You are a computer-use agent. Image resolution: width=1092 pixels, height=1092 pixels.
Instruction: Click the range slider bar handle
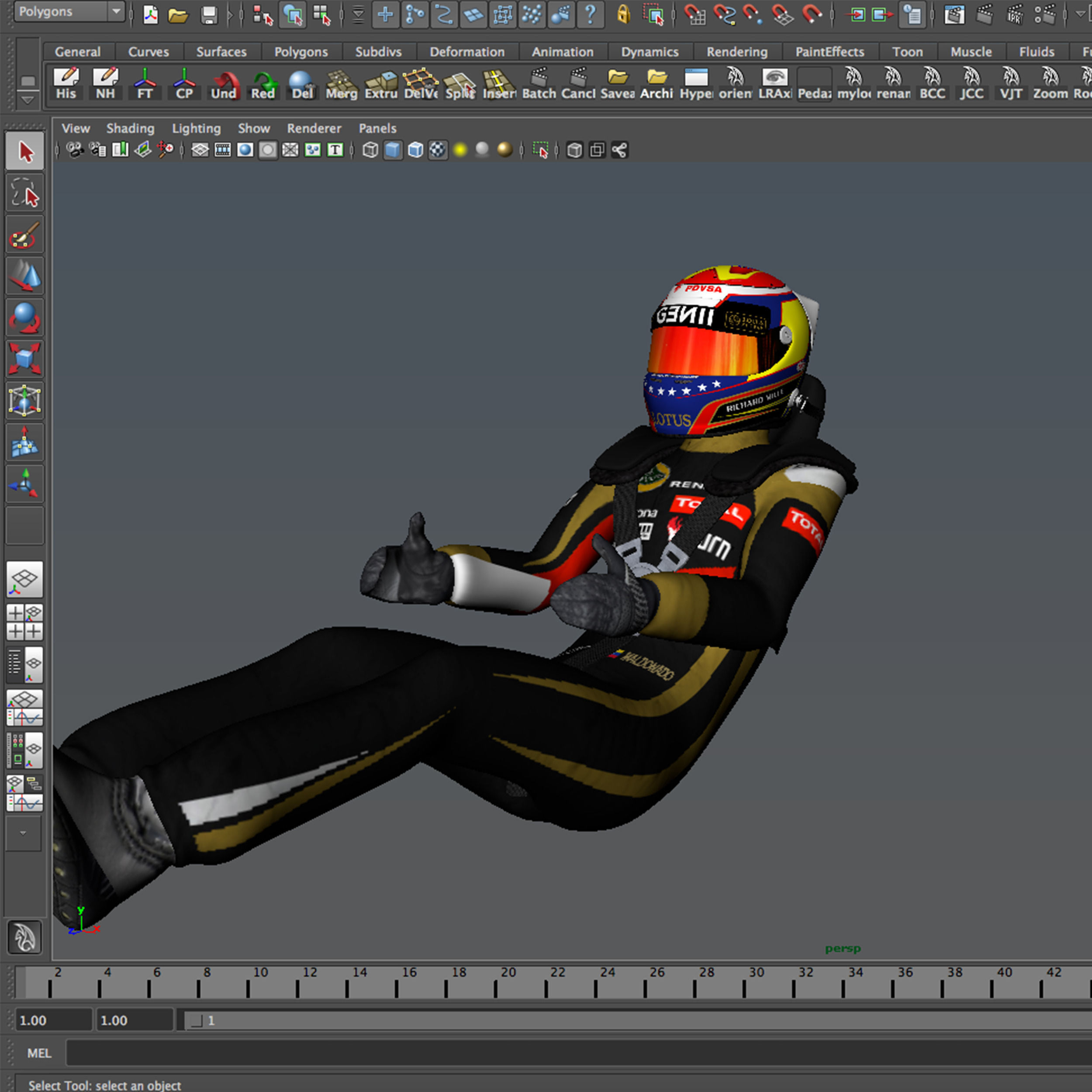coord(196,1021)
